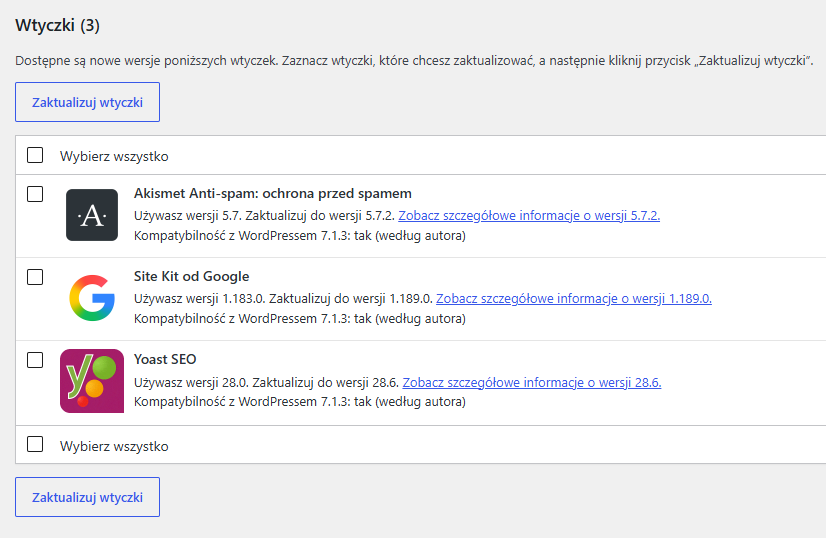The height and width of the screenshot is (538, 826).
Task: Click the 'Dostępne są nowe wersje' description
Action: pos(414,61)
